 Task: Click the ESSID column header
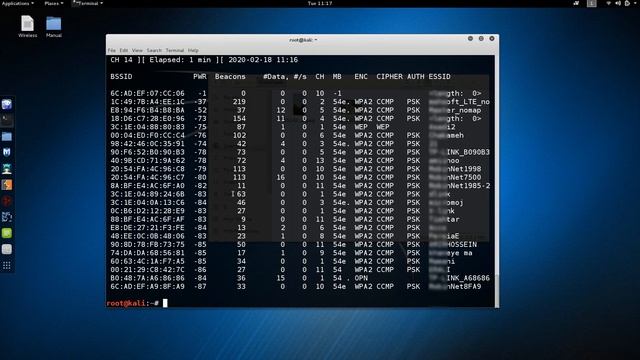coord(440,76)
